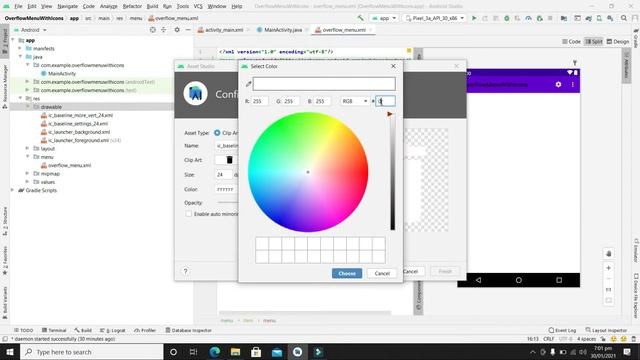The height and width of the screenshot is (360, 640).
Task: Click the Project panel gear settings icon
Action: 177,30
